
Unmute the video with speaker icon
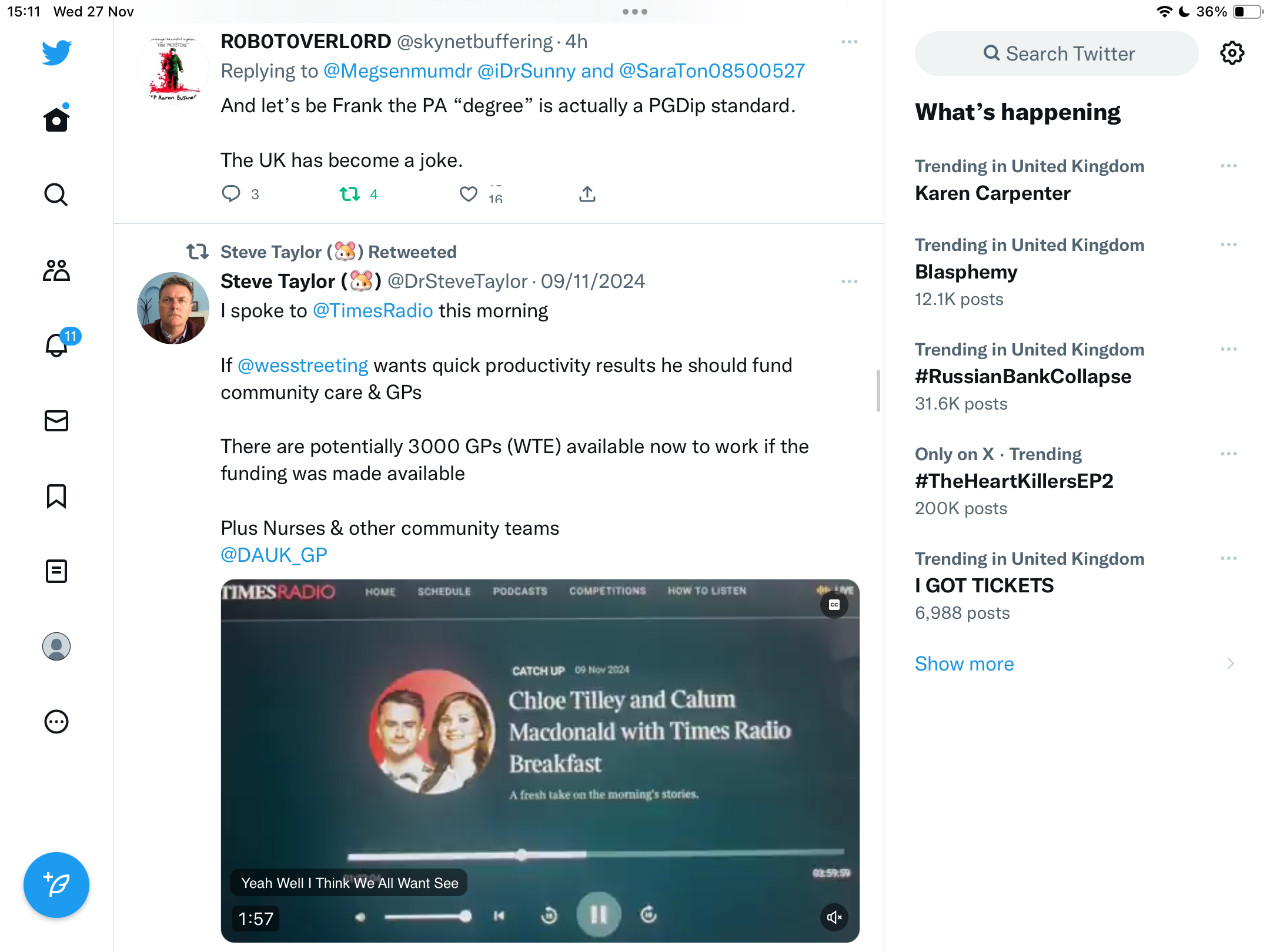[x=834, y=917]
